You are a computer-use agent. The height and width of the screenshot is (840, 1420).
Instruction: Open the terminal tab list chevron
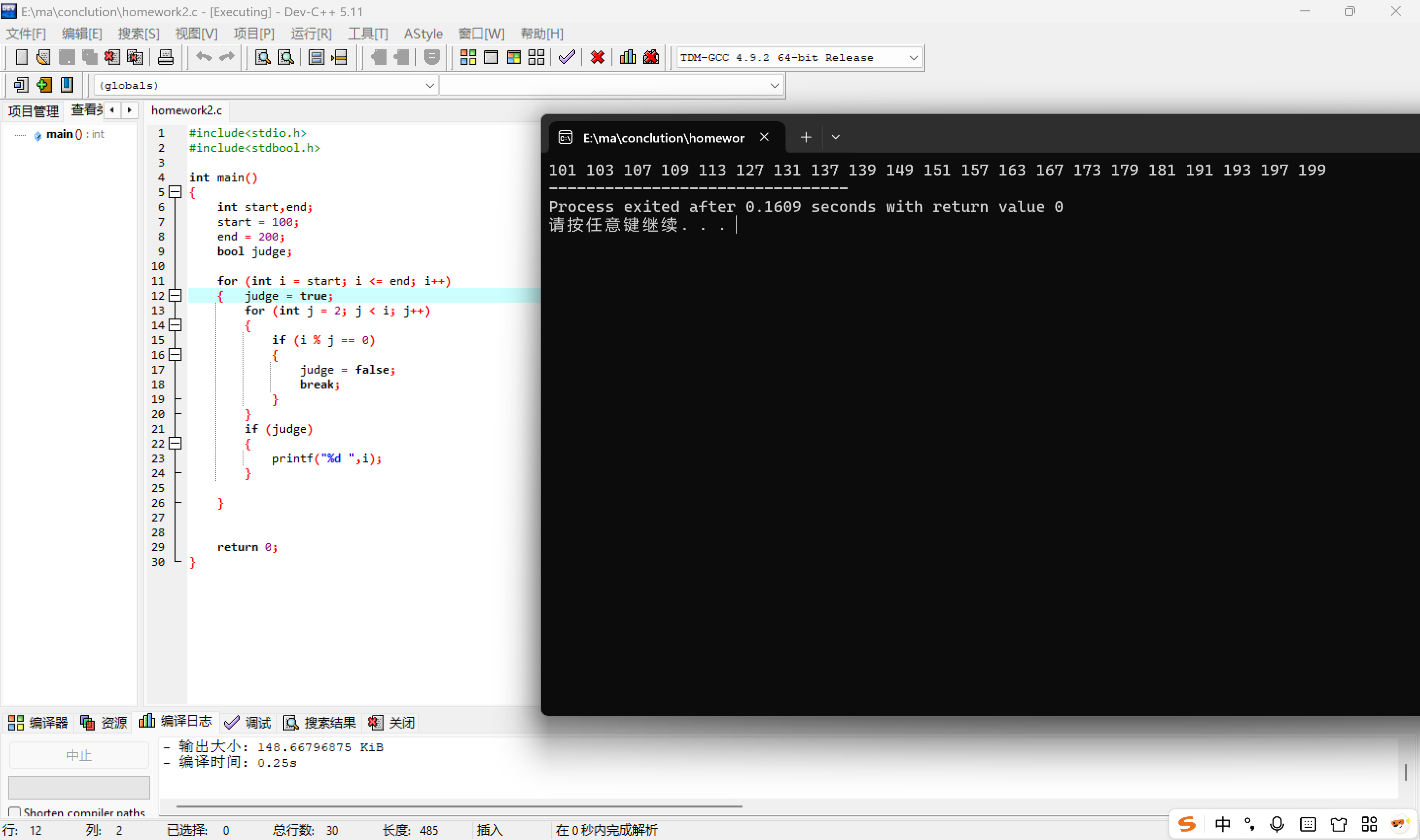[835, 137]
